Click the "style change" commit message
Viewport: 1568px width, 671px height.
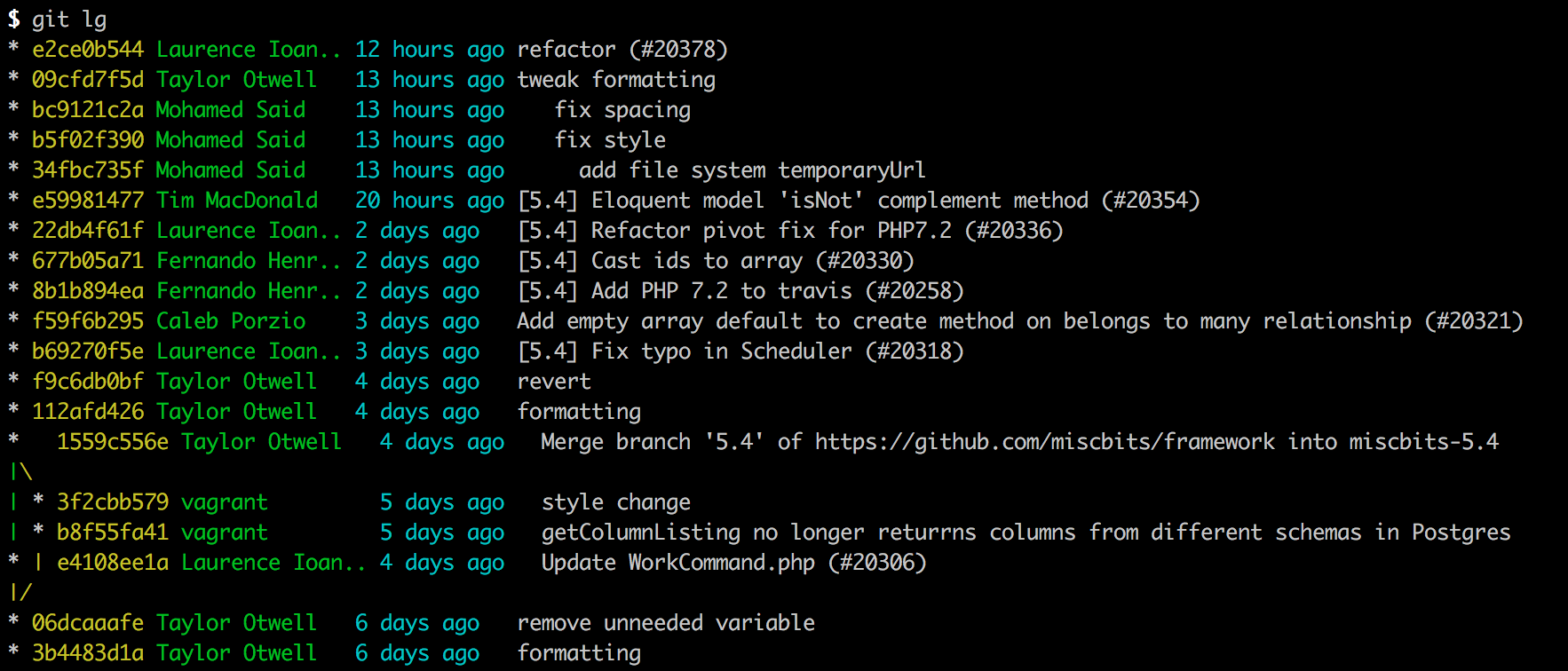[616, 502]
